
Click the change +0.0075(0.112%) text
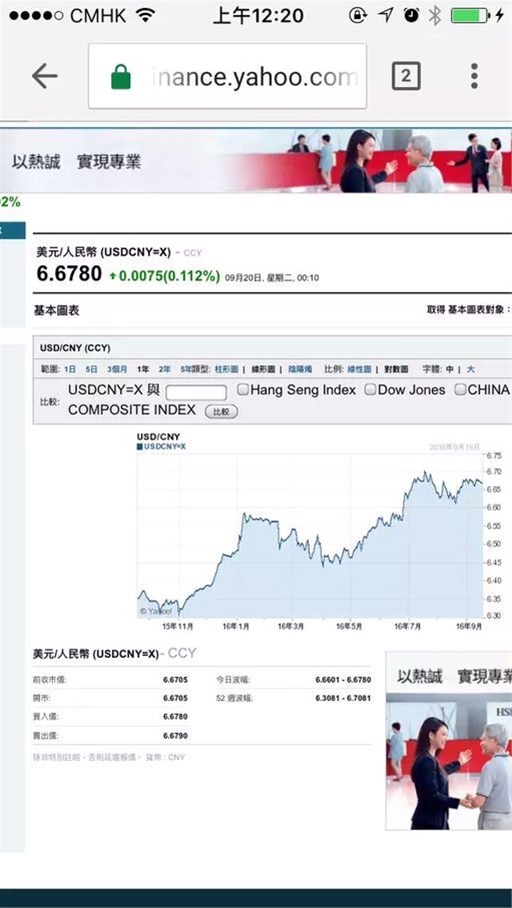(164, 276)
